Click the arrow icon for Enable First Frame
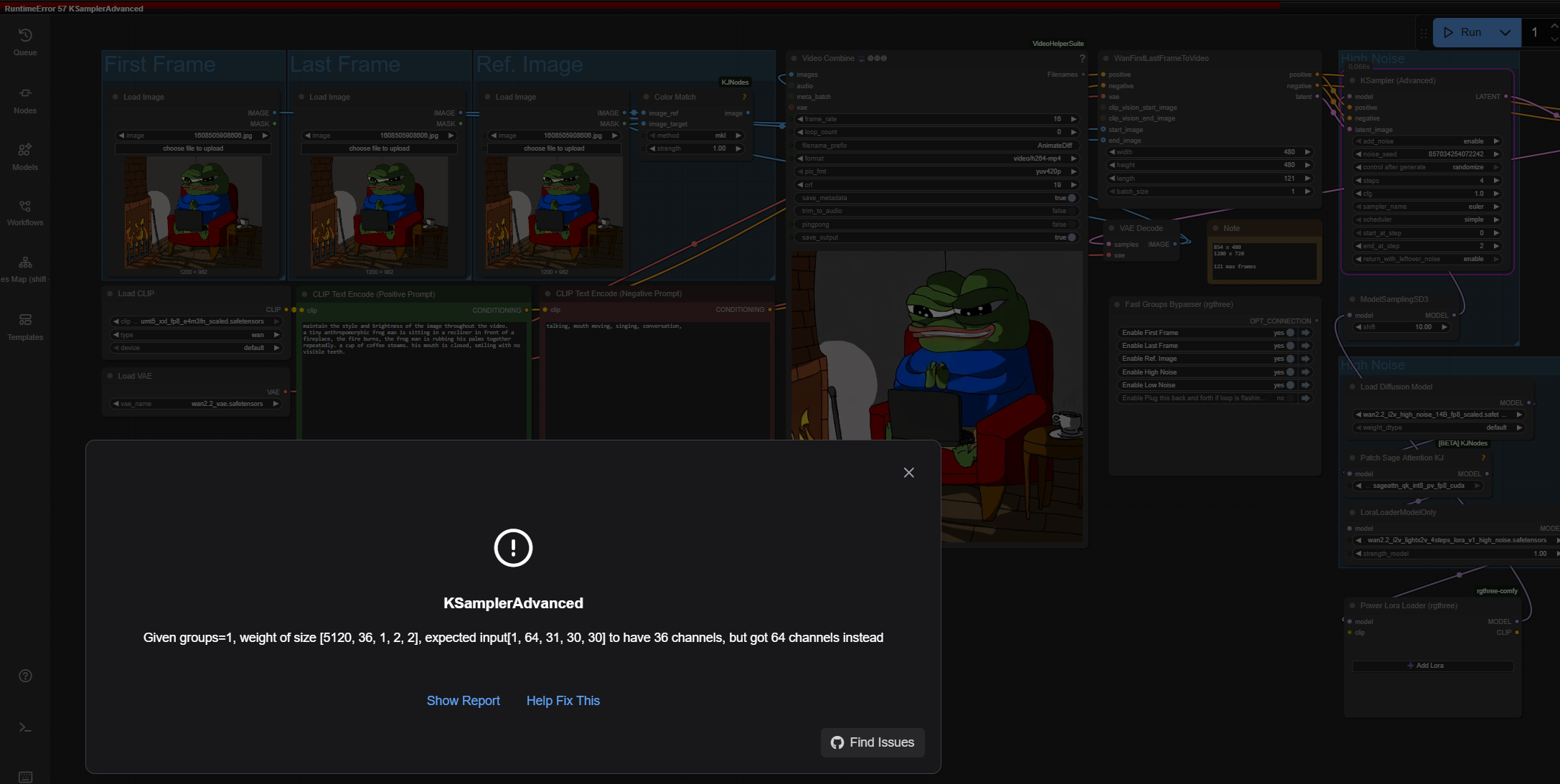The height and width of the screenshot is (784, 1560). (x=1305, y=333)
